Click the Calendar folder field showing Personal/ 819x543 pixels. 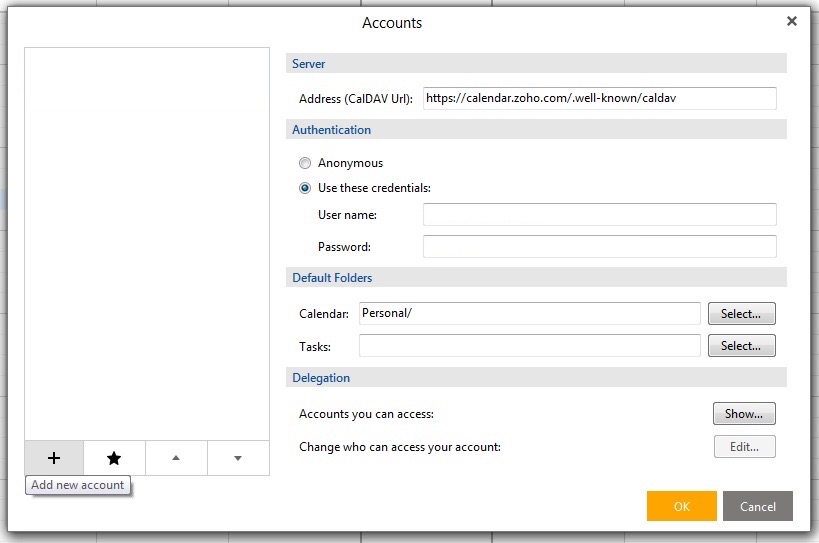529,313
